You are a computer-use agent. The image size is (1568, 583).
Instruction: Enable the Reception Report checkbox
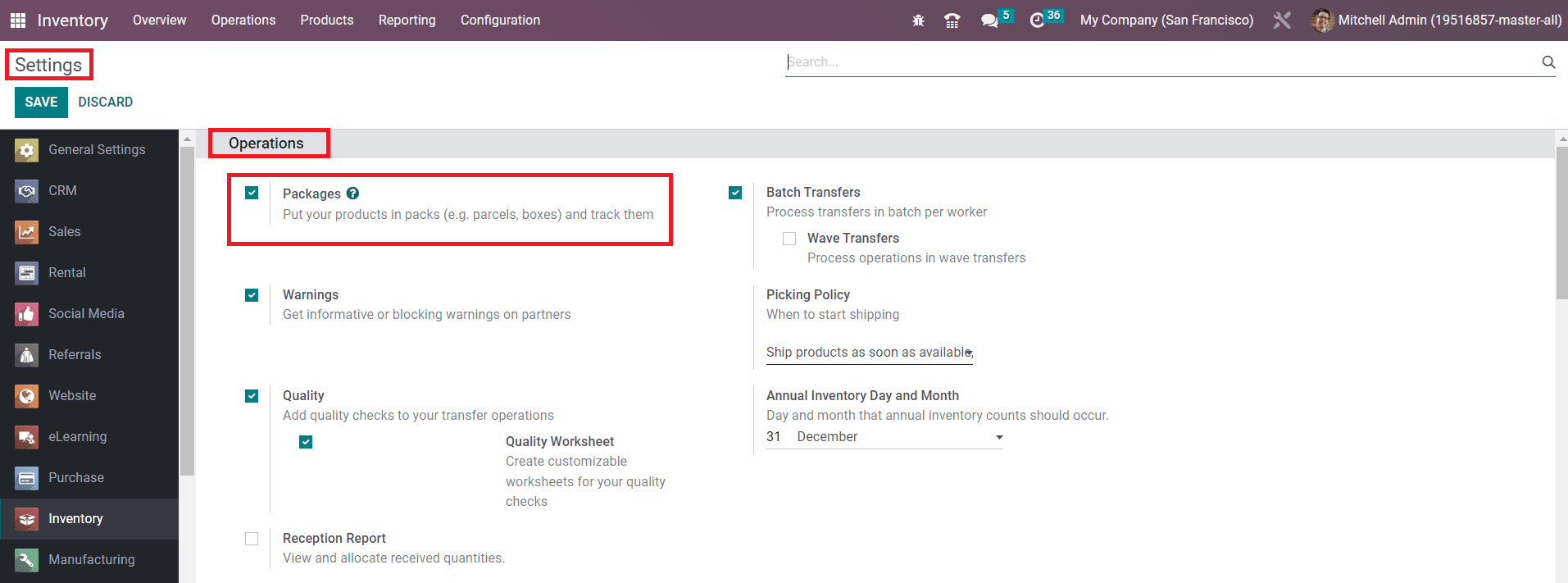(x=252, y=539)
